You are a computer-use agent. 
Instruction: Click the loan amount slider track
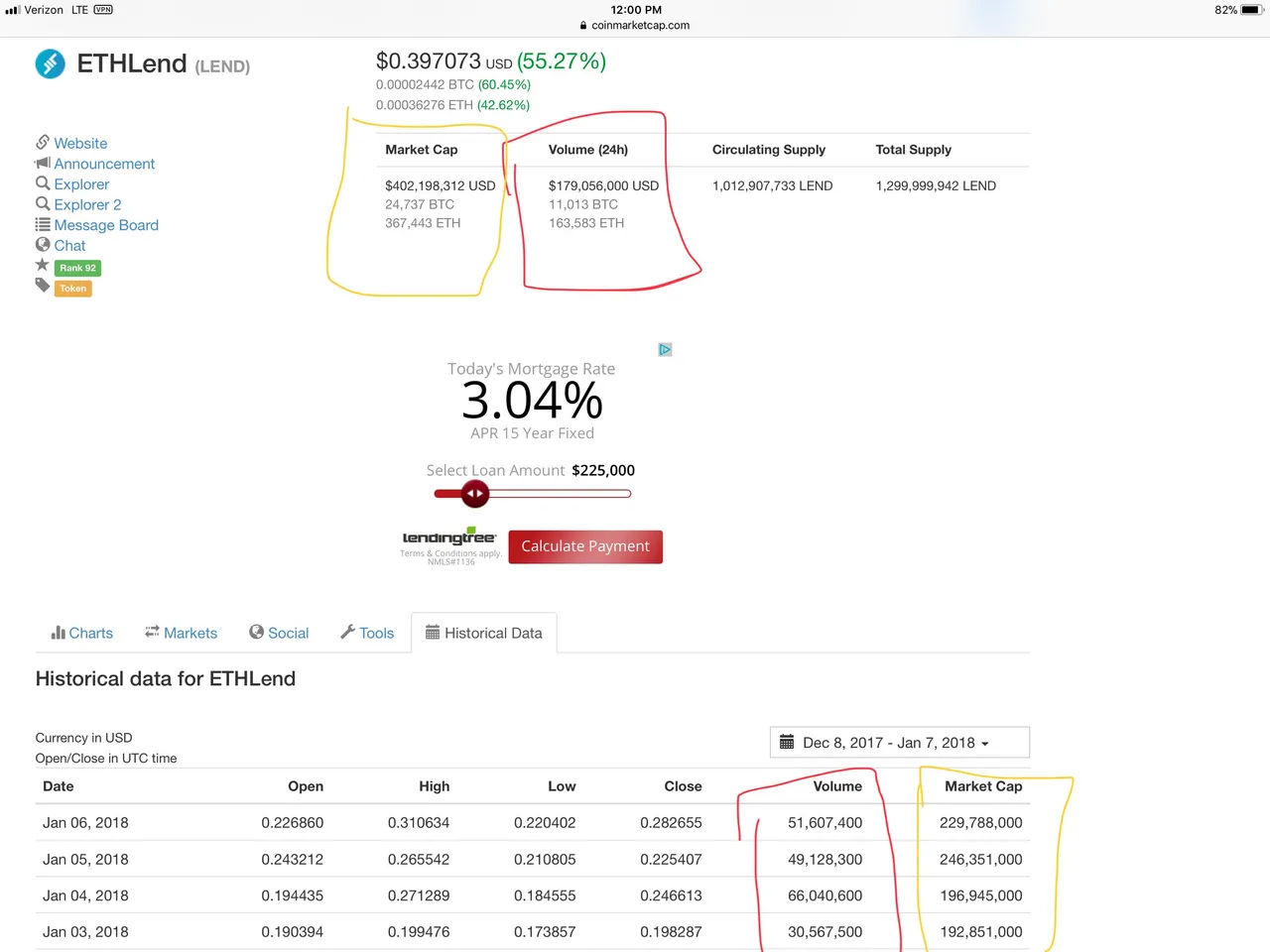click(x=533, y=493)
